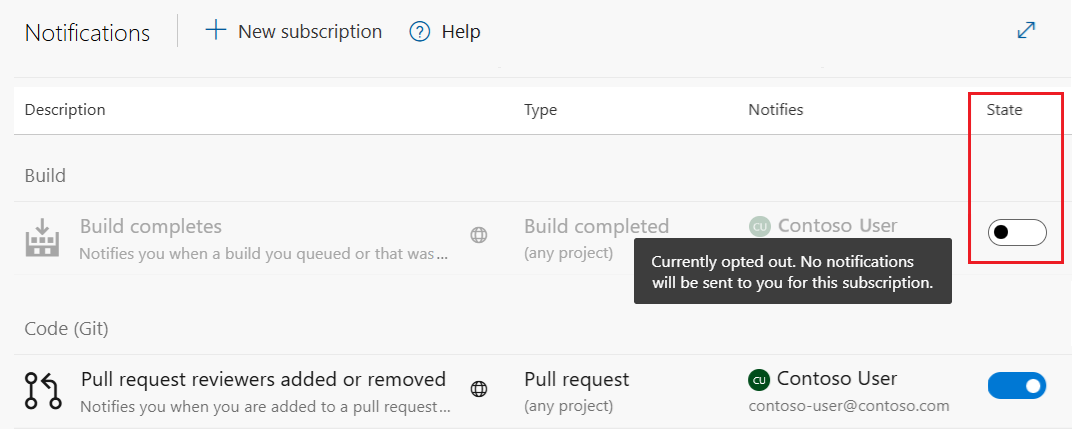Viewport: 1072px width, 429px height.
Task: Click the contoso-user@contoso.com email address
Action: (x=848, y=406)
